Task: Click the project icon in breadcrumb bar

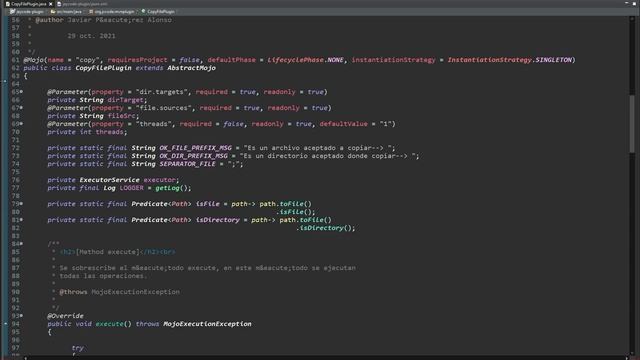Action: (13, 11)
